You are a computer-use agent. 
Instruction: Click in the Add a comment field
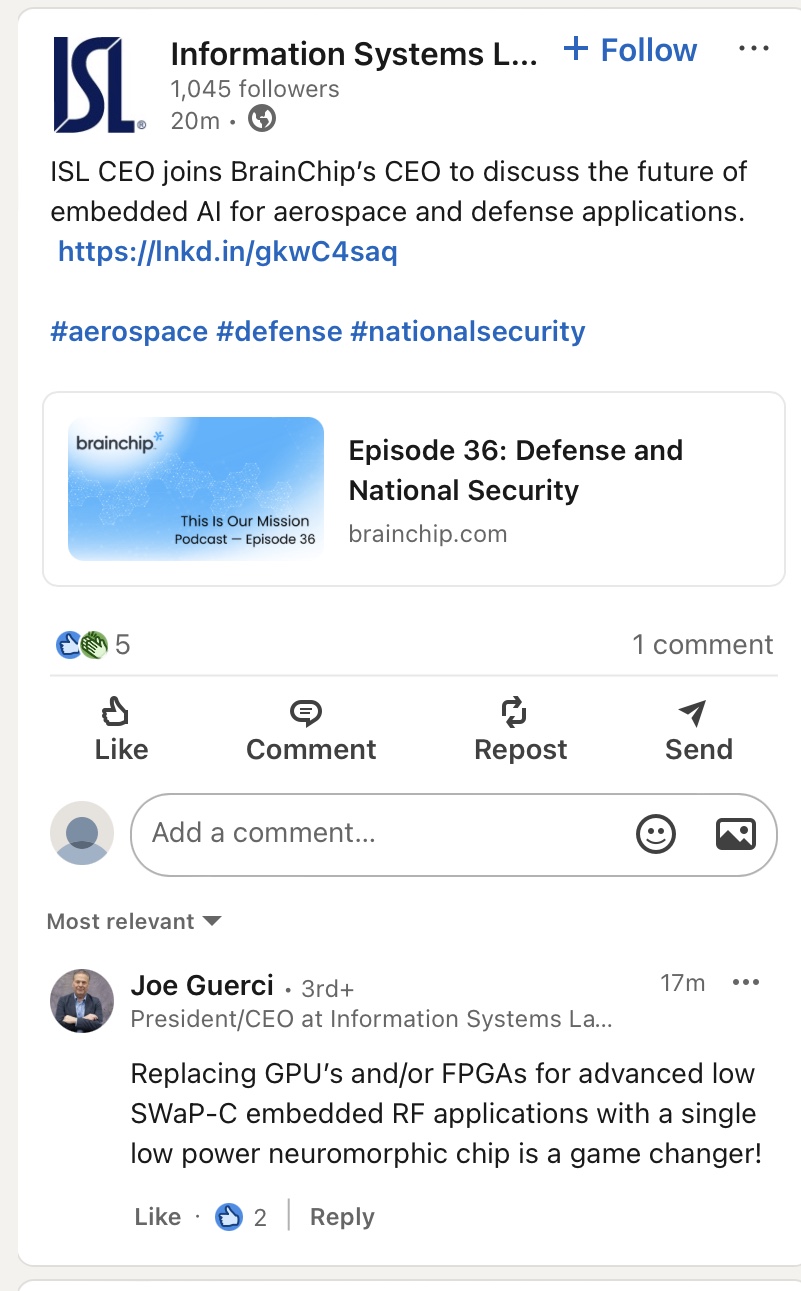[x=380, y=834]
